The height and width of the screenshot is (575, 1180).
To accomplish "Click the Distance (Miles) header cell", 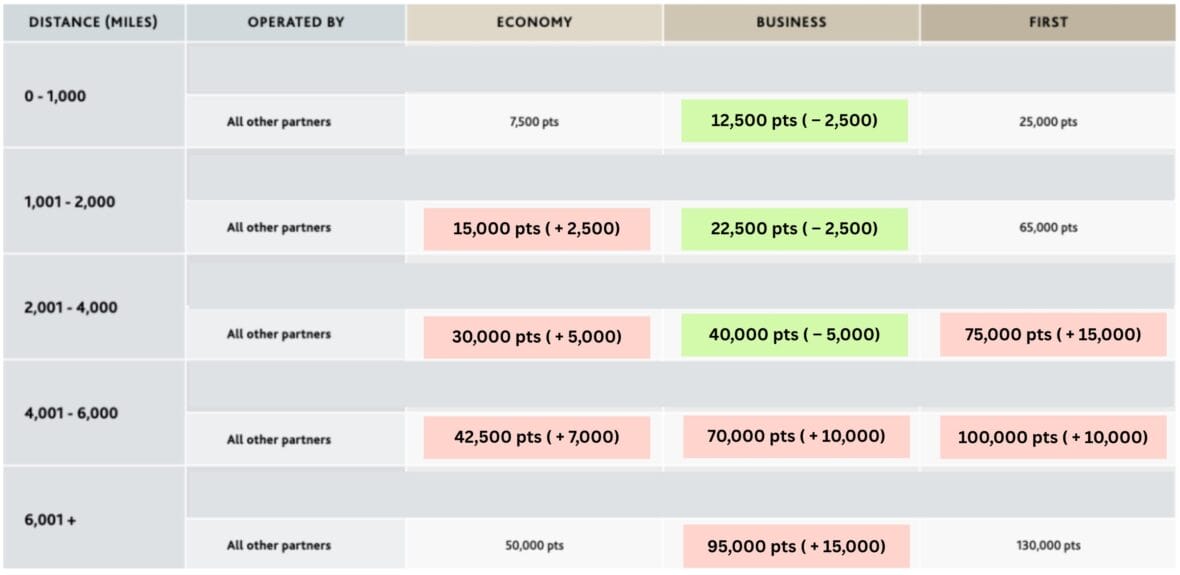I will coord(93,22).
